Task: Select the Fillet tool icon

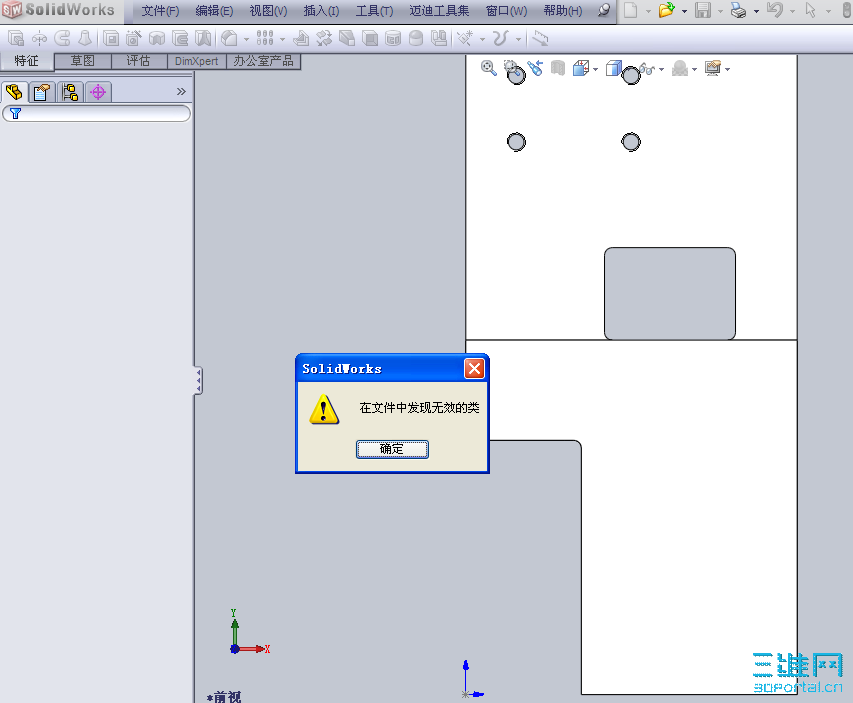Action: 230,38
